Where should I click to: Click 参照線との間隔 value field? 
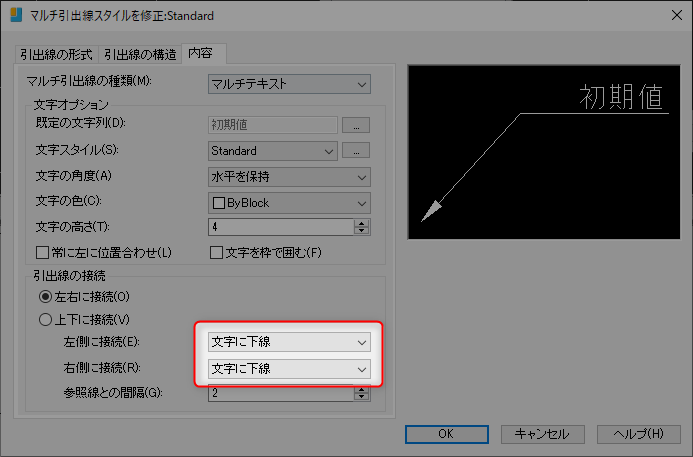[281, 393]
